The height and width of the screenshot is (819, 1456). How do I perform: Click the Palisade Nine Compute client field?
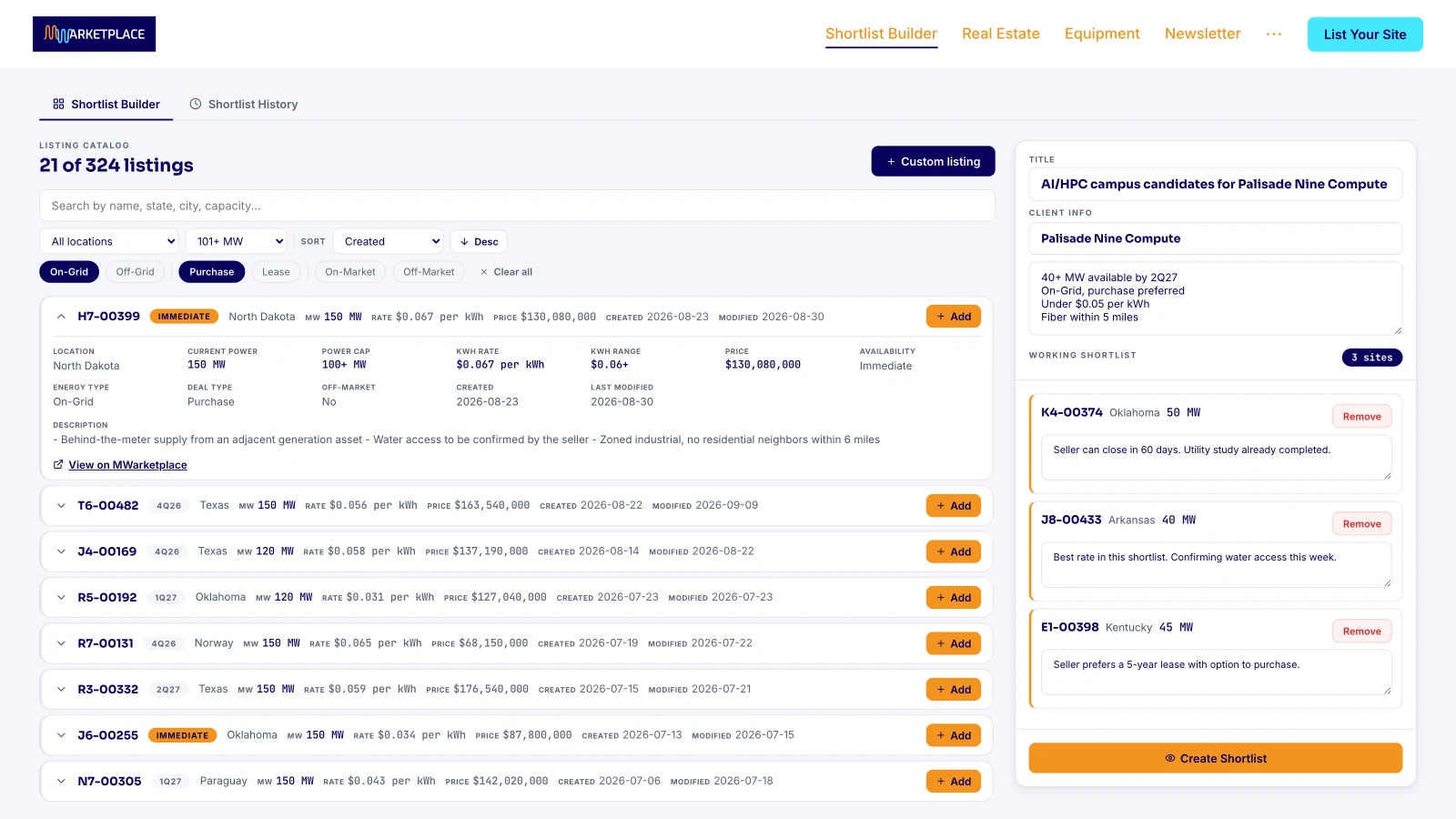(x=1215, y=238)
